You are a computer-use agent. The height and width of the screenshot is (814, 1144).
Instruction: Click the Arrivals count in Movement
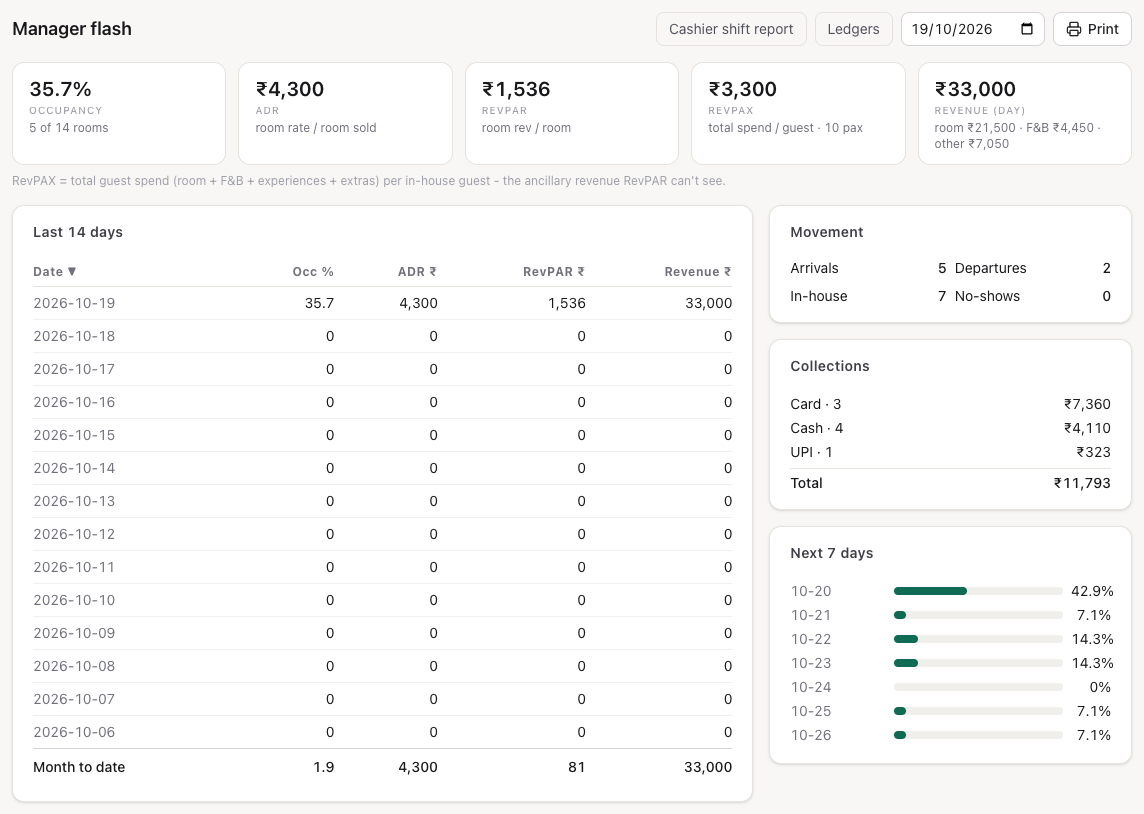942,268
